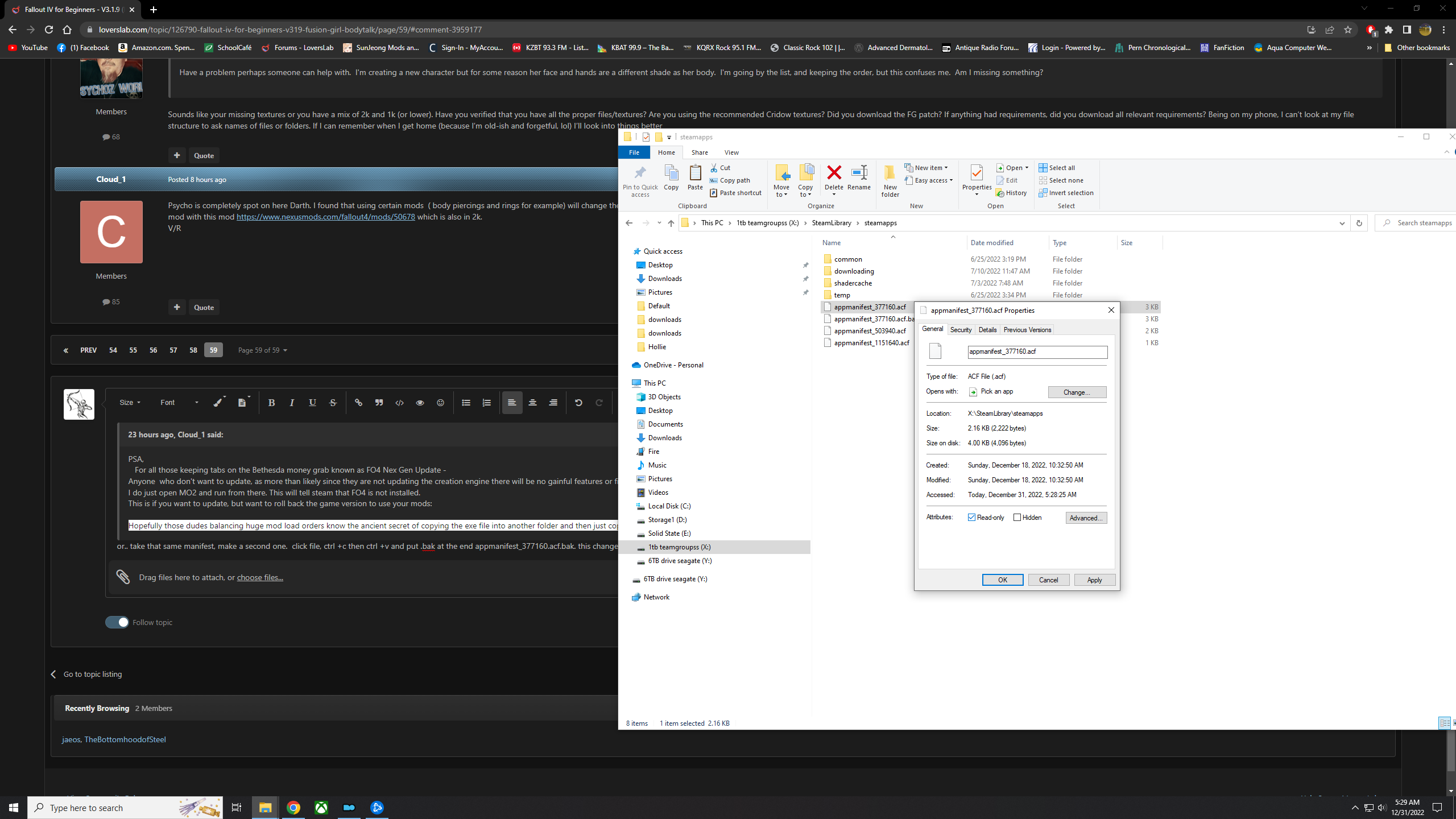Toggle the Follow topic switch

coord(117,622)
